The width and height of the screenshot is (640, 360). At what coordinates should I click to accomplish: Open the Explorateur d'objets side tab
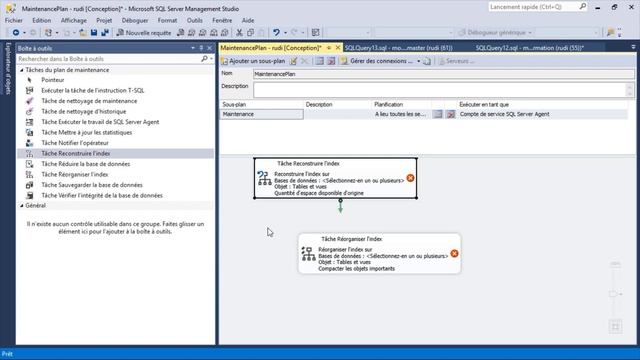click(8, 69)
